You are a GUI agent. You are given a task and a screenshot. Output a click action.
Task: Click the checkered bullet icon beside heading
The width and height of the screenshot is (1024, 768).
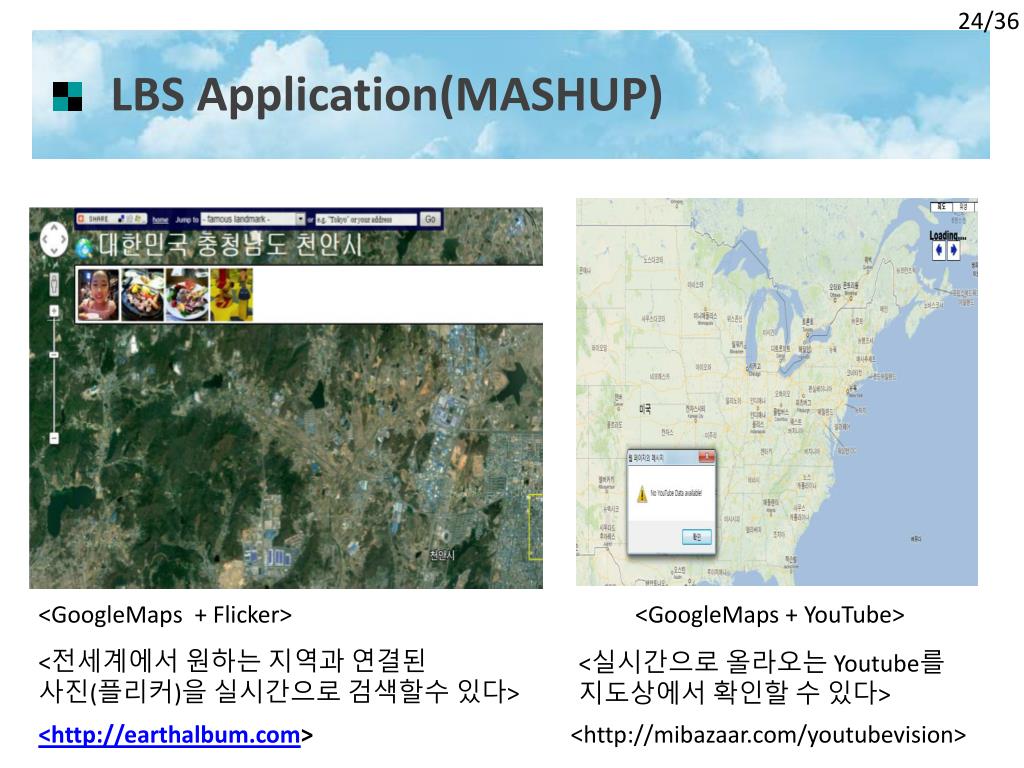click(68, 97)
